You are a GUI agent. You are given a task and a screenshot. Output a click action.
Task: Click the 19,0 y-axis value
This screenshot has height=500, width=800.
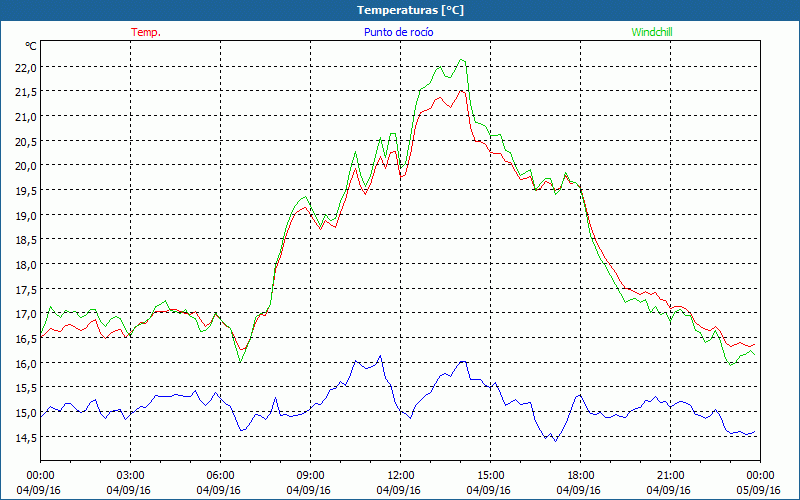(x=26, y=215)
